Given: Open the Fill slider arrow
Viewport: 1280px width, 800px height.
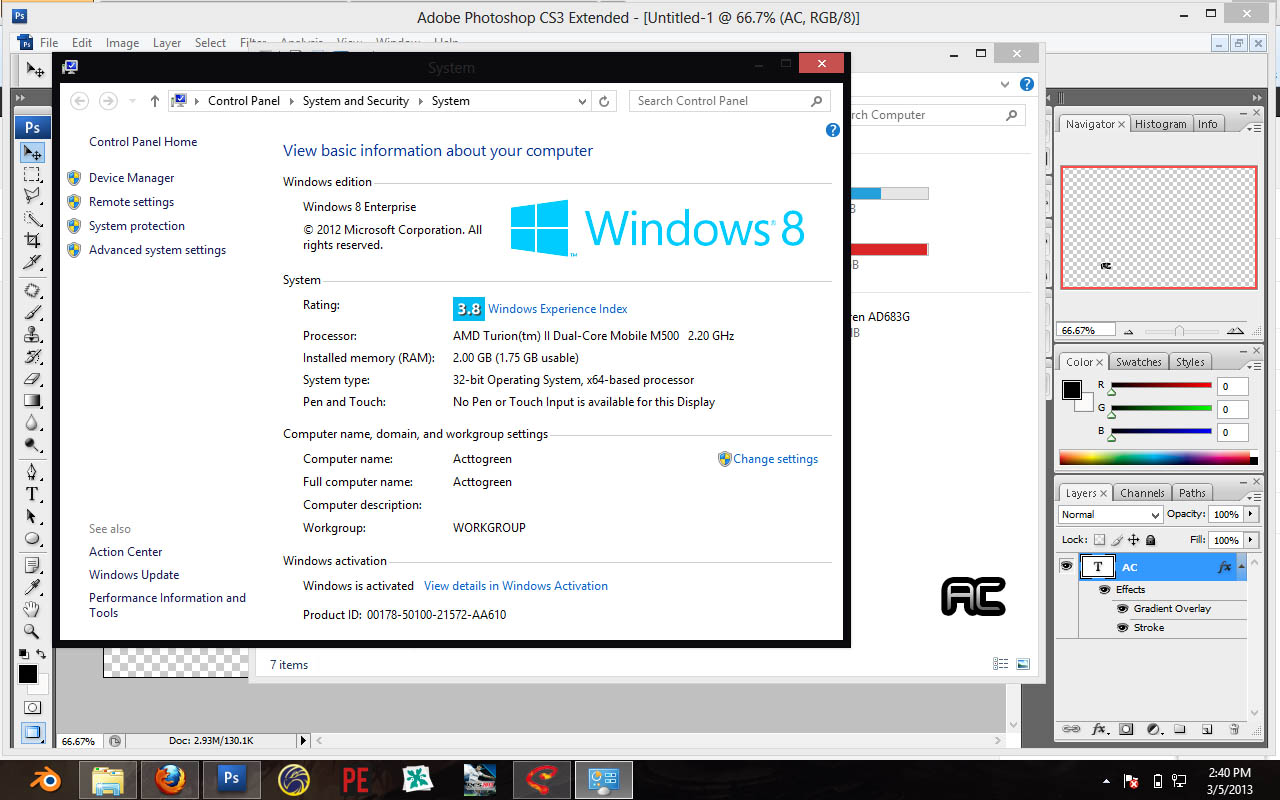Looking at the screenshot, I should coord(1250,540).
